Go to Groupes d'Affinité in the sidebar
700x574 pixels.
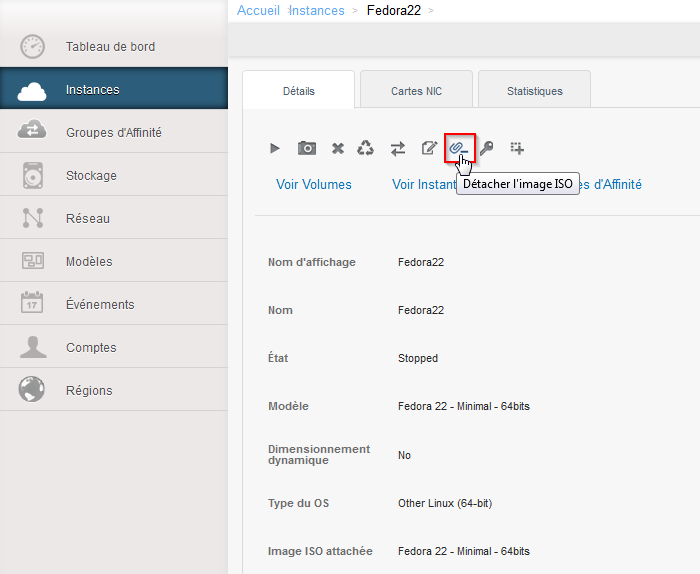[113, 133]
